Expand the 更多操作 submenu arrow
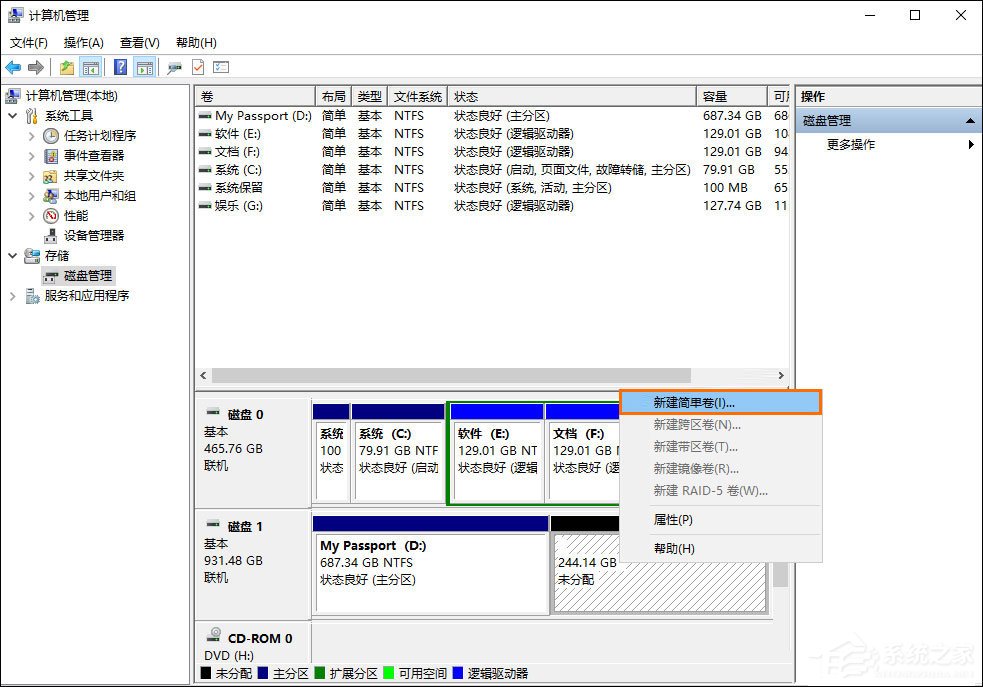 coord(971,143)
